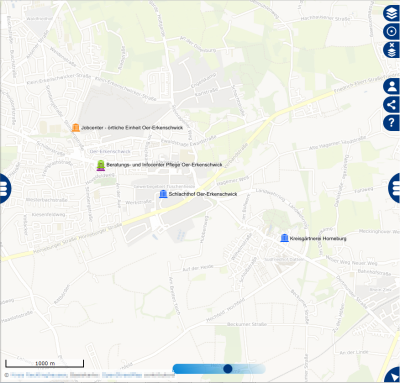Select the orange Jobcenter marker icon
This screenshot has height=383, width=400.
(x=76, y=128)
